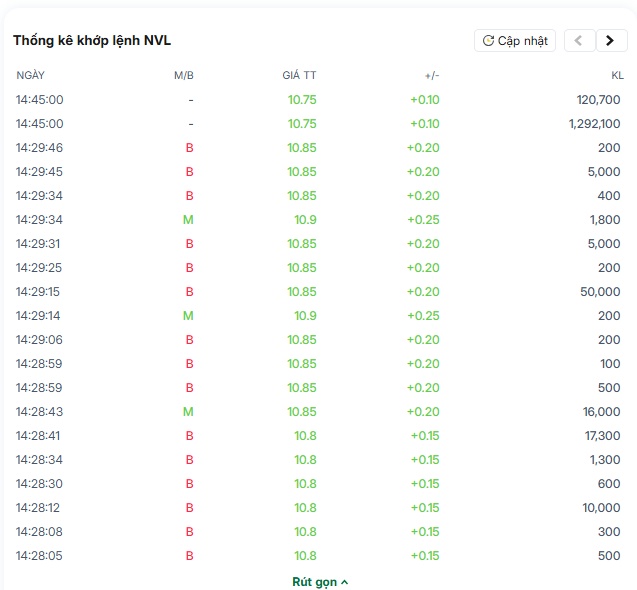Screen dimensions: 637x590
Task: Click the Thống kê khớp lệnh NVL title
Action: [x=92, y=41]
